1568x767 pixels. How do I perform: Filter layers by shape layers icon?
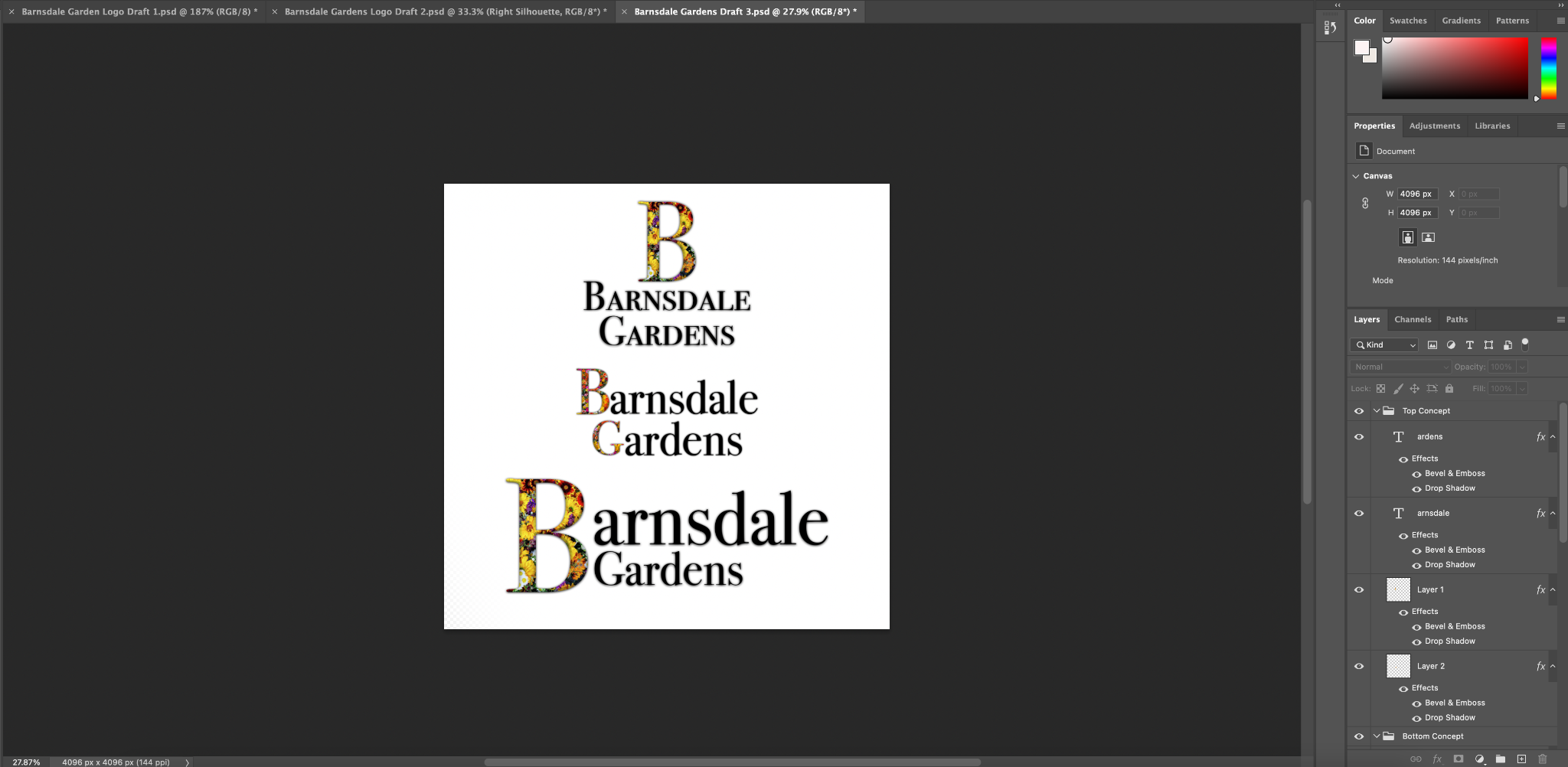tap(1488, 345)
